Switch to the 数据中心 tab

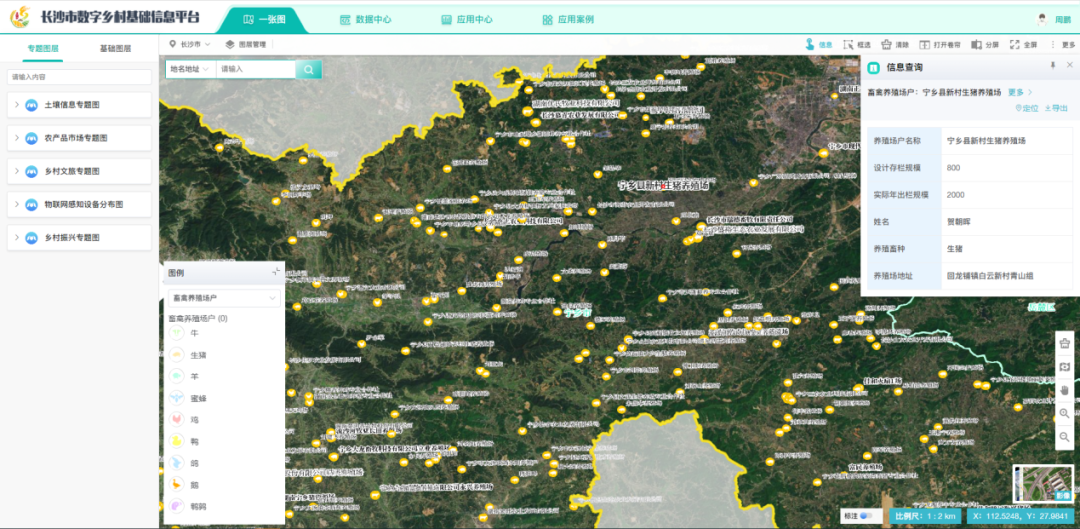click(365, 19)
